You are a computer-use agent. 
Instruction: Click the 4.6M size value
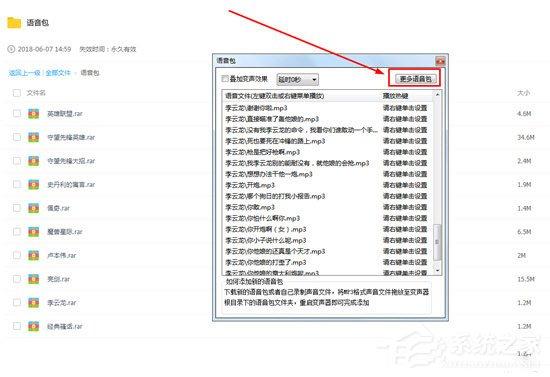pos(524,114)
